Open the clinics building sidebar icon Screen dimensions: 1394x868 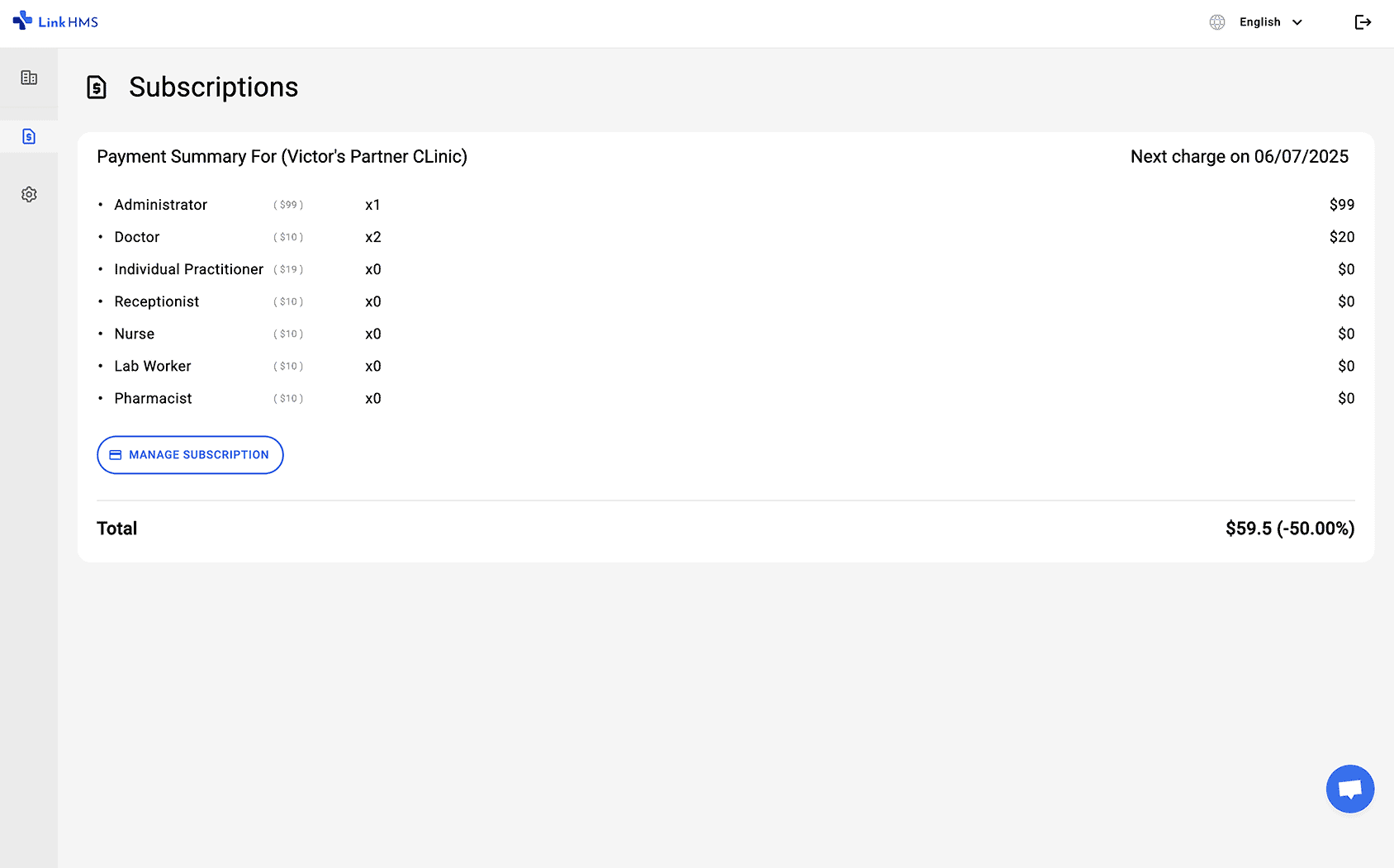(29, 78)
